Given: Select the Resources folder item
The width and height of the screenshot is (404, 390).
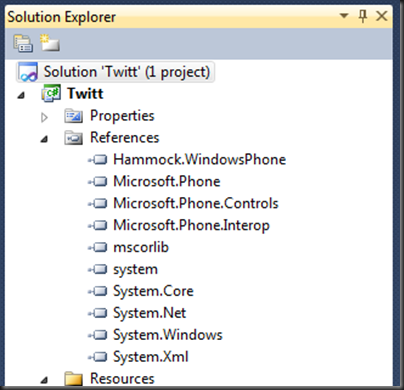Looking at the screenshot, I should pos(122,379).
